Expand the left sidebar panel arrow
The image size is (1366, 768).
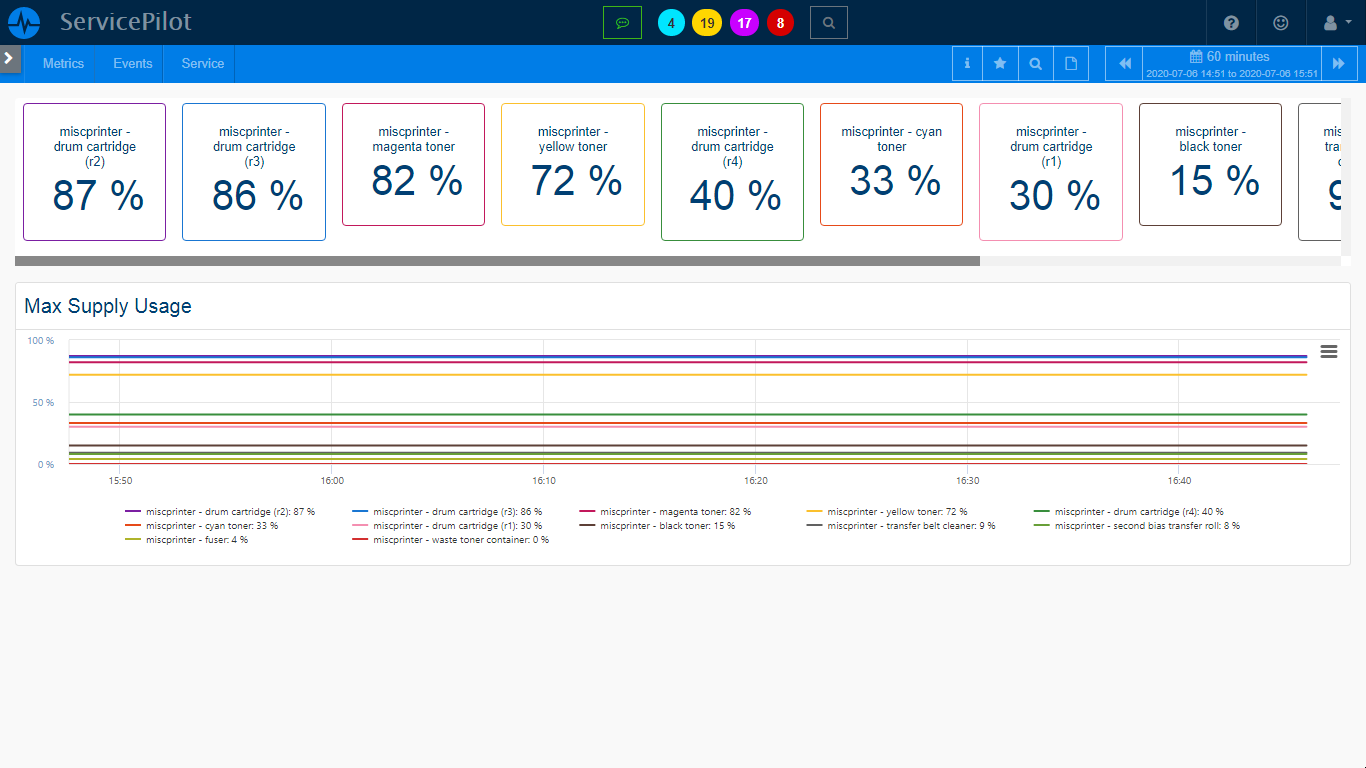pyautogui.click(x=9, y=58)
